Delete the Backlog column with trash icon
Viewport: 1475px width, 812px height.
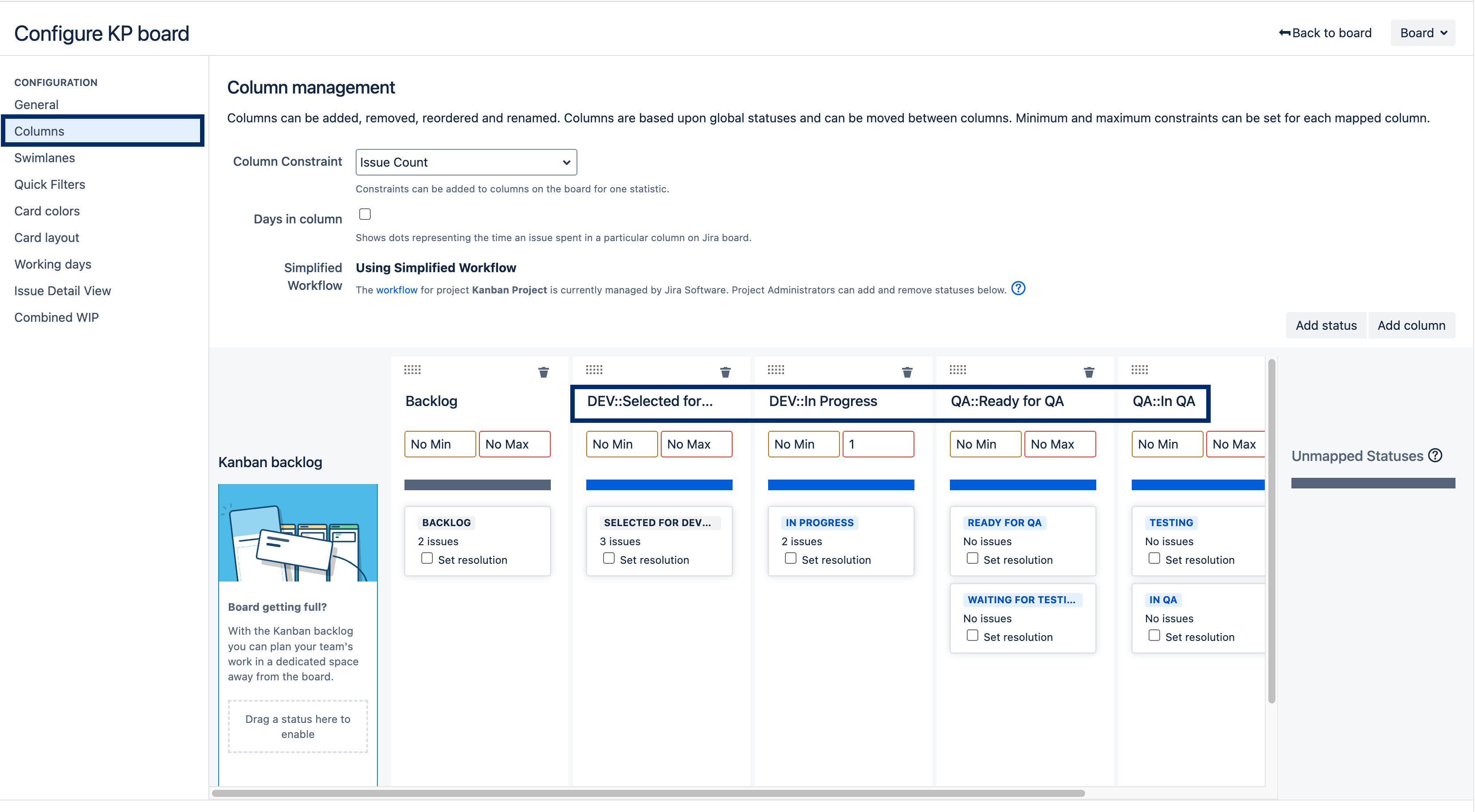pos(543,372)
